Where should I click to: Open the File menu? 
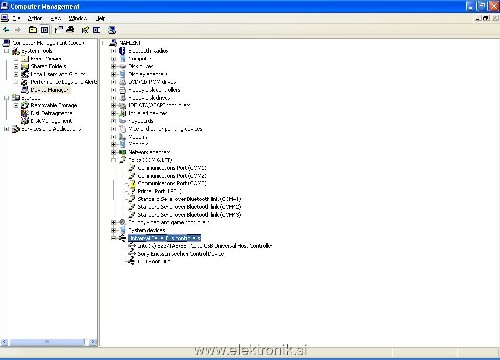16,18
